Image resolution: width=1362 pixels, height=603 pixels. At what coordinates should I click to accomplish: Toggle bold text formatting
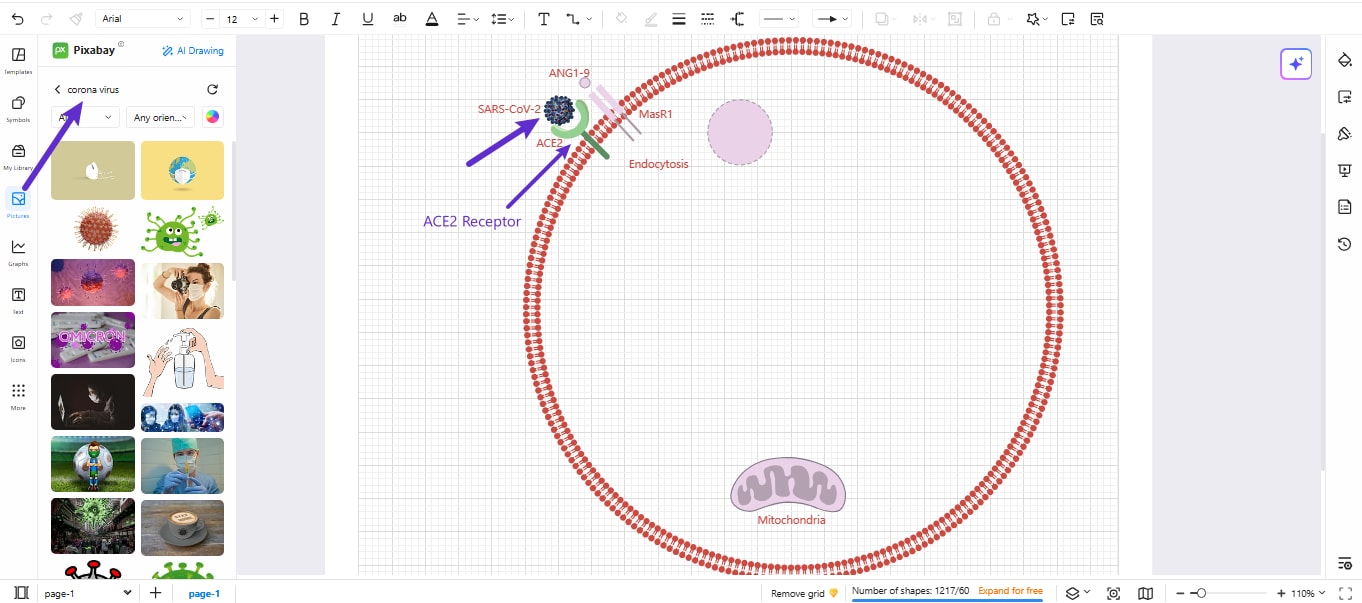(303, 18)
